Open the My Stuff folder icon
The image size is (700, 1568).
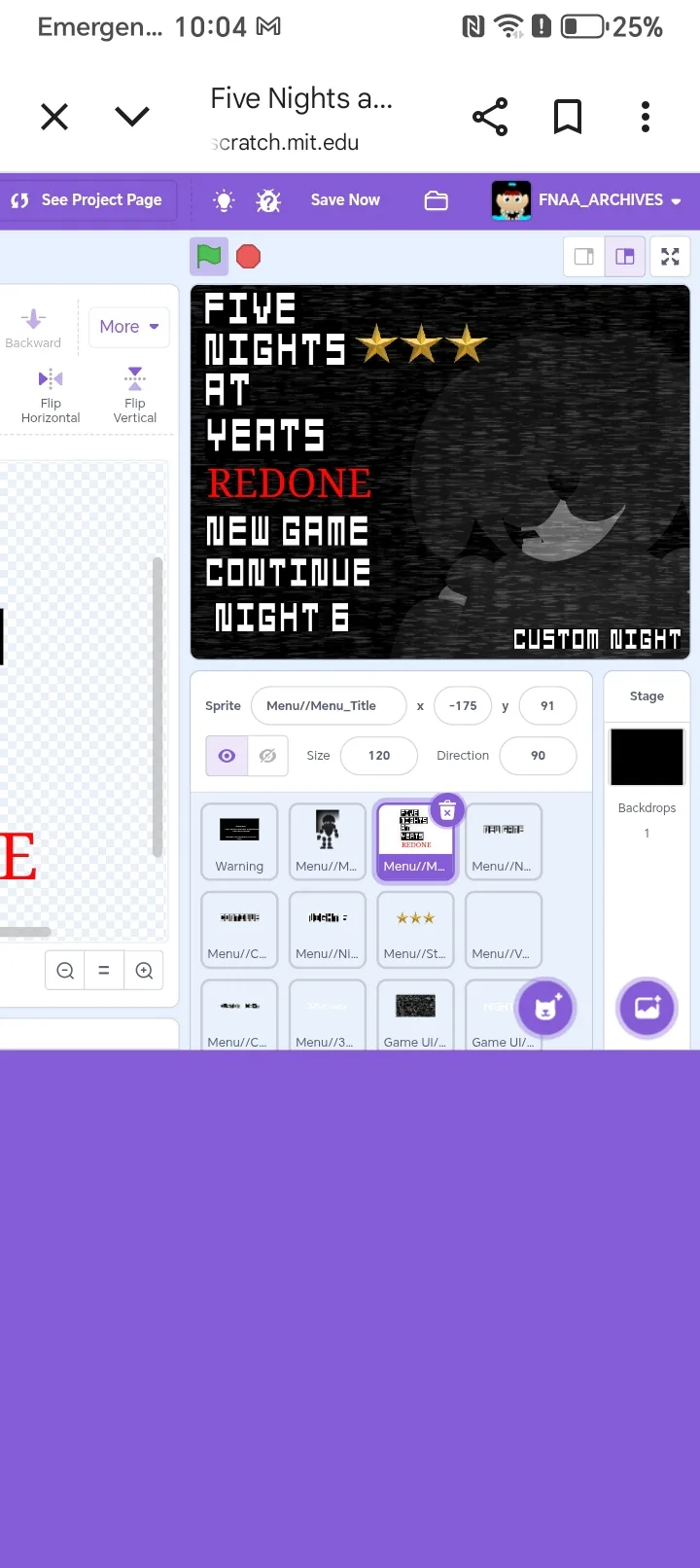[x=437, y=200]
